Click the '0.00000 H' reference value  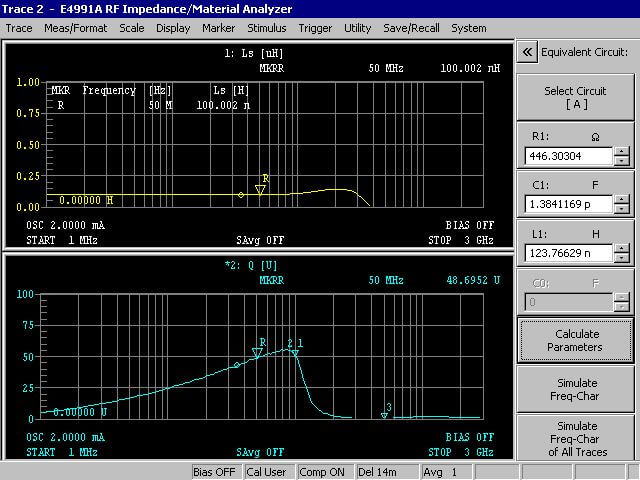coord(86,200)
